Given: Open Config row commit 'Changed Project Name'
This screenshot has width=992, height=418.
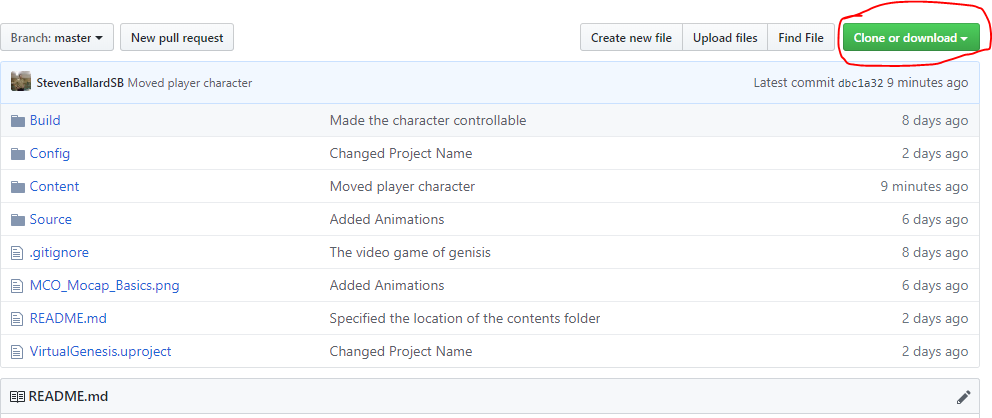Looking at the screenshot, I should click(400, 154).
